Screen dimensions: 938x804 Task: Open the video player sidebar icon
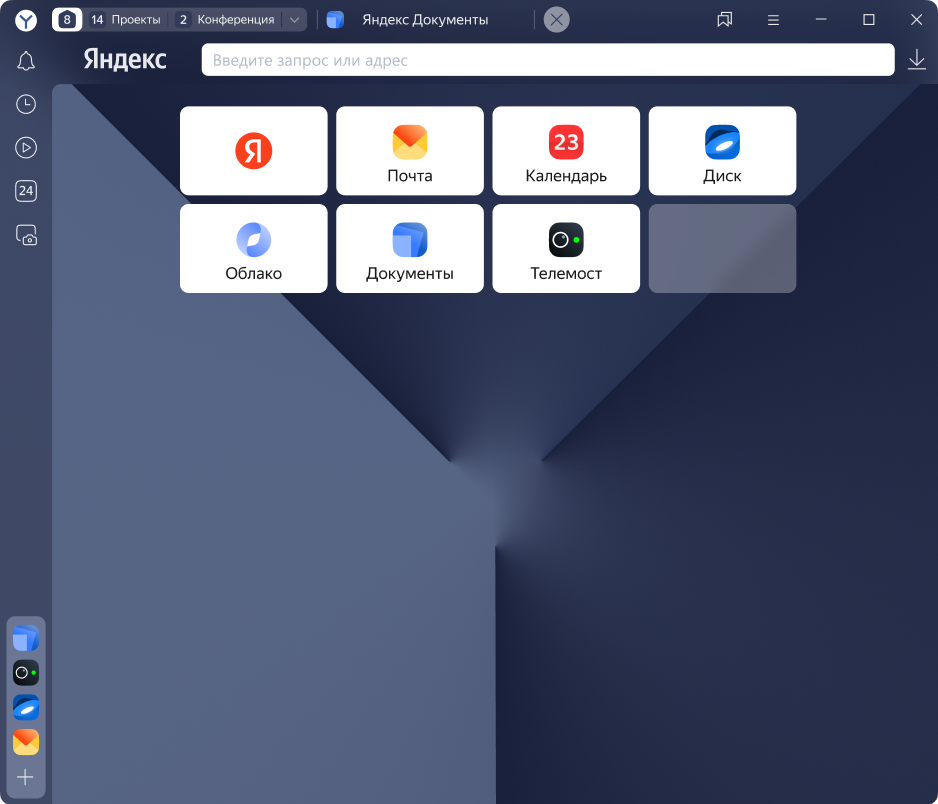pyautogui.click(x=26, y=147)
